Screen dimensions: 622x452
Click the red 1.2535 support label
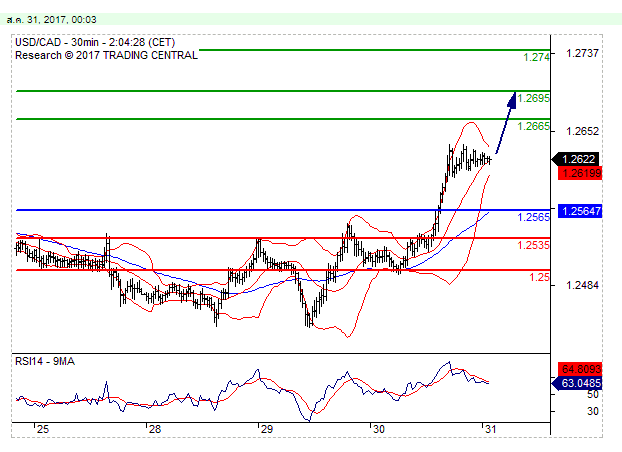534,245
